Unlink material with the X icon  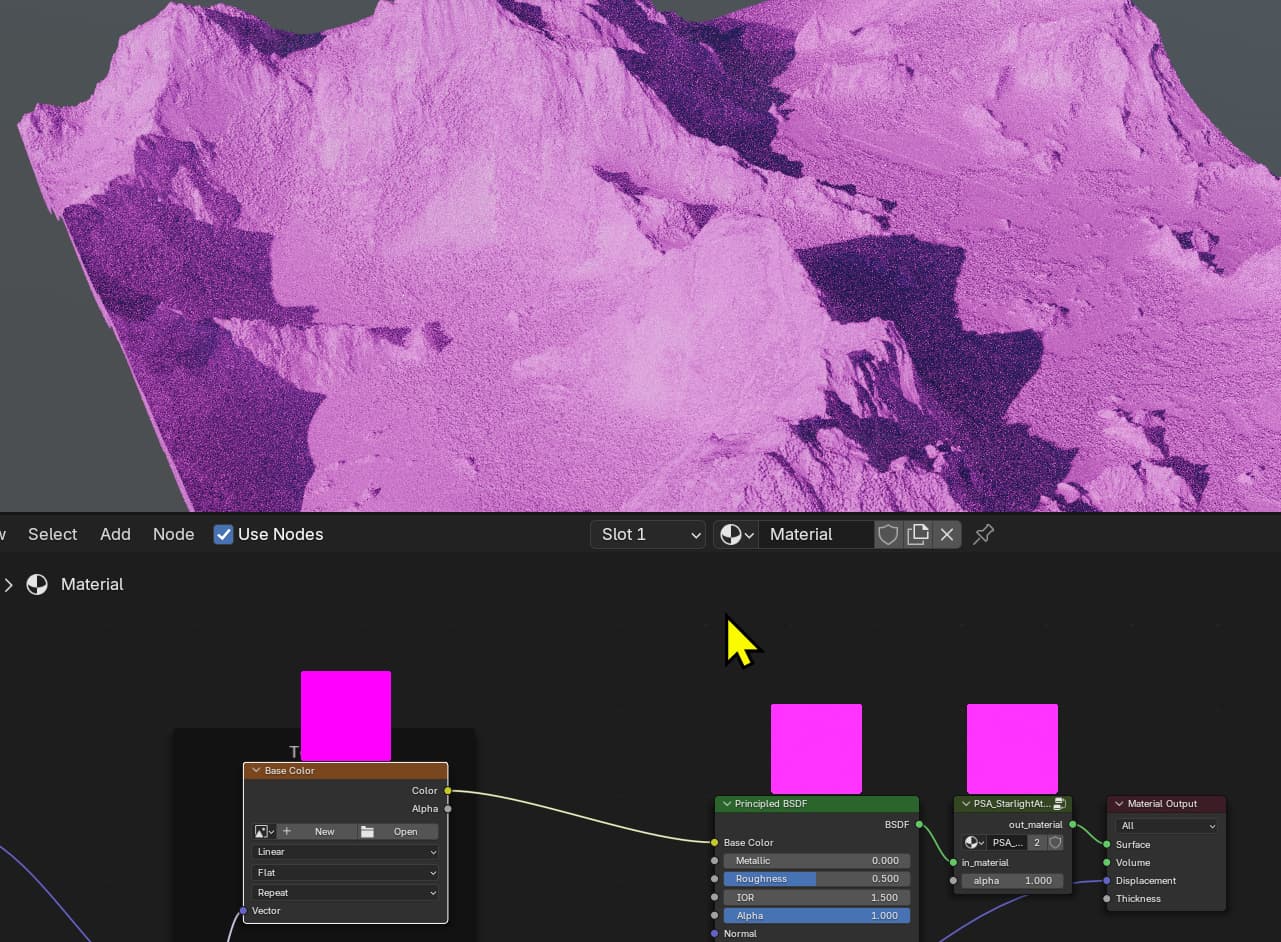[947, 534]
